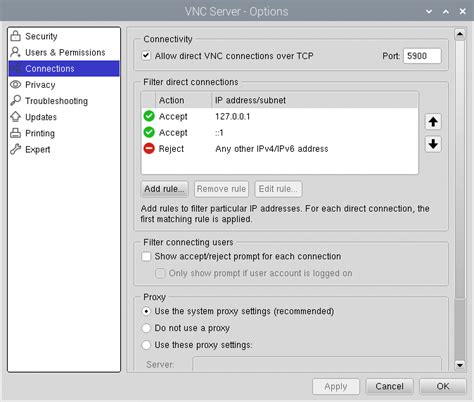Select the Printing printer icon
The height and width of the screenshot is (402, 474).
[x=15, y=133]
